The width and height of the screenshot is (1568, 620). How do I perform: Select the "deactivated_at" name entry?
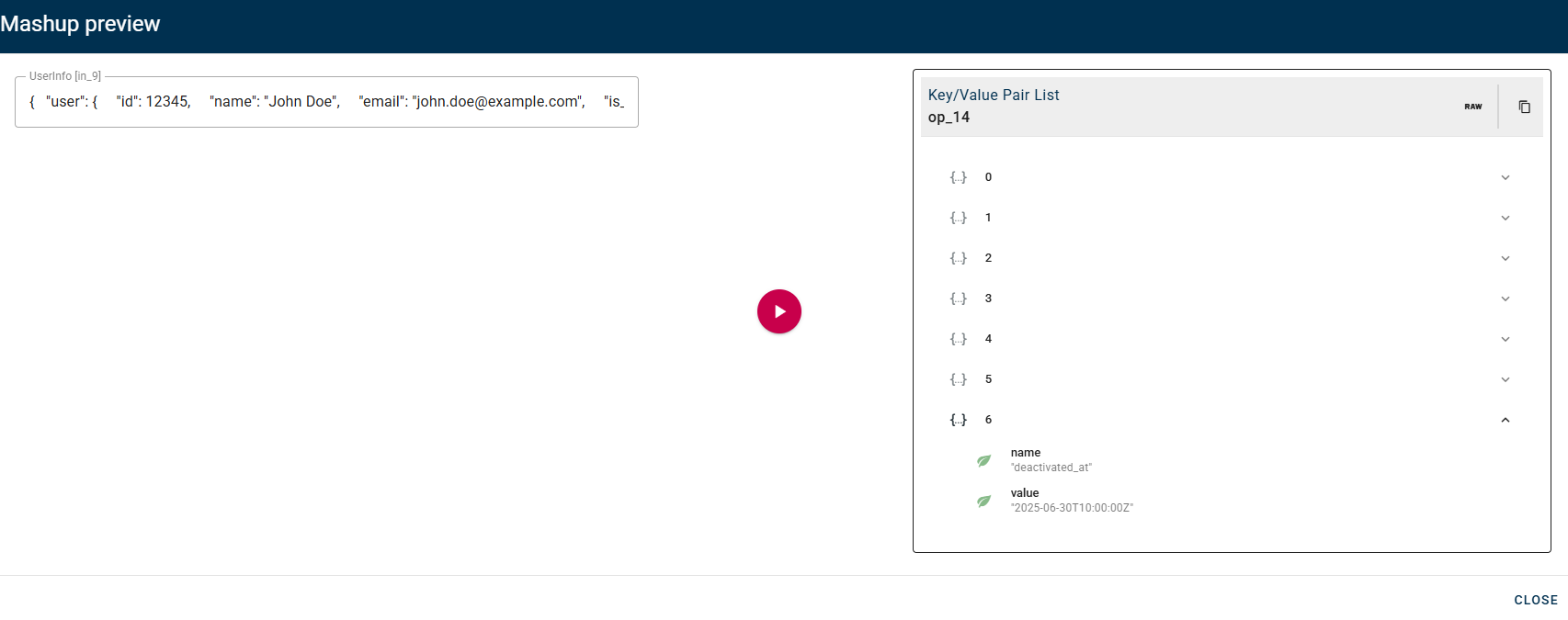[x=1051, y=468]
